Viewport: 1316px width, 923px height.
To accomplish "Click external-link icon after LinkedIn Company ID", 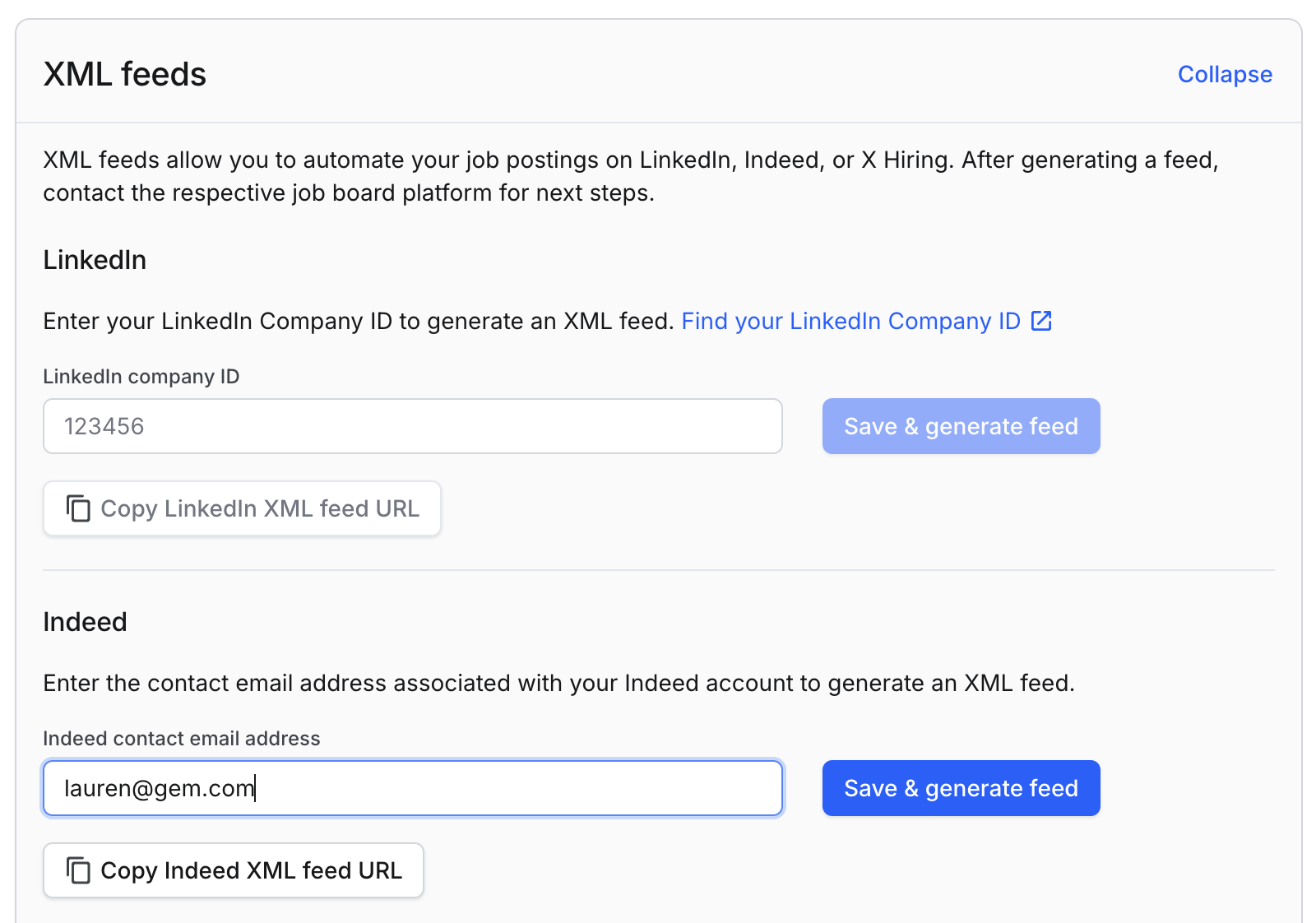I will [1041, 320].
